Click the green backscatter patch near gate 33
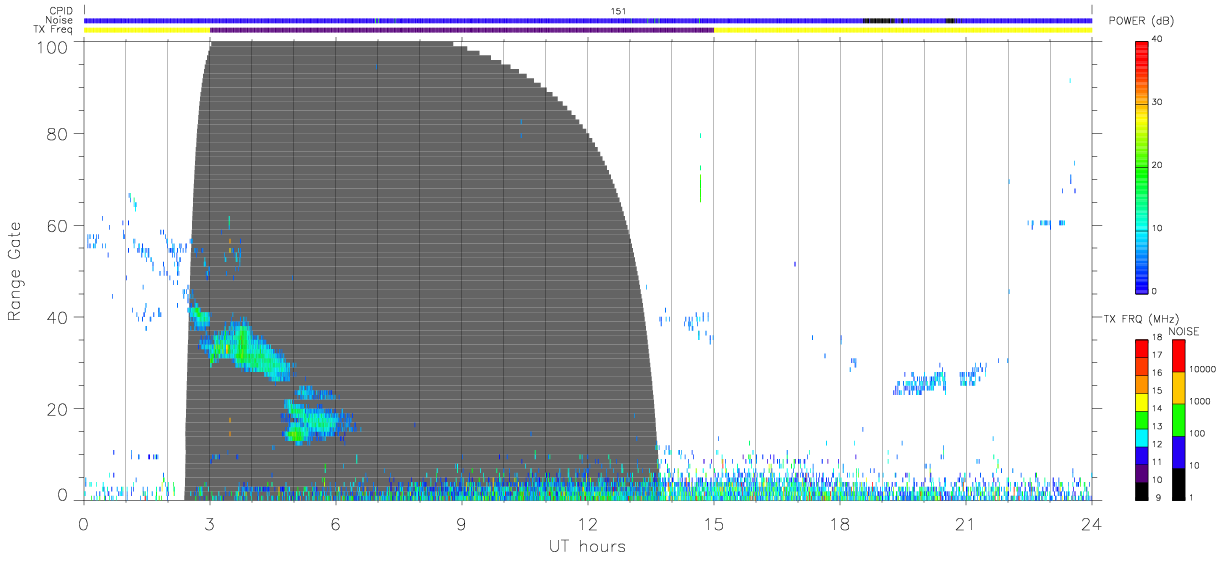1228x567 pixels. point(243,348)
